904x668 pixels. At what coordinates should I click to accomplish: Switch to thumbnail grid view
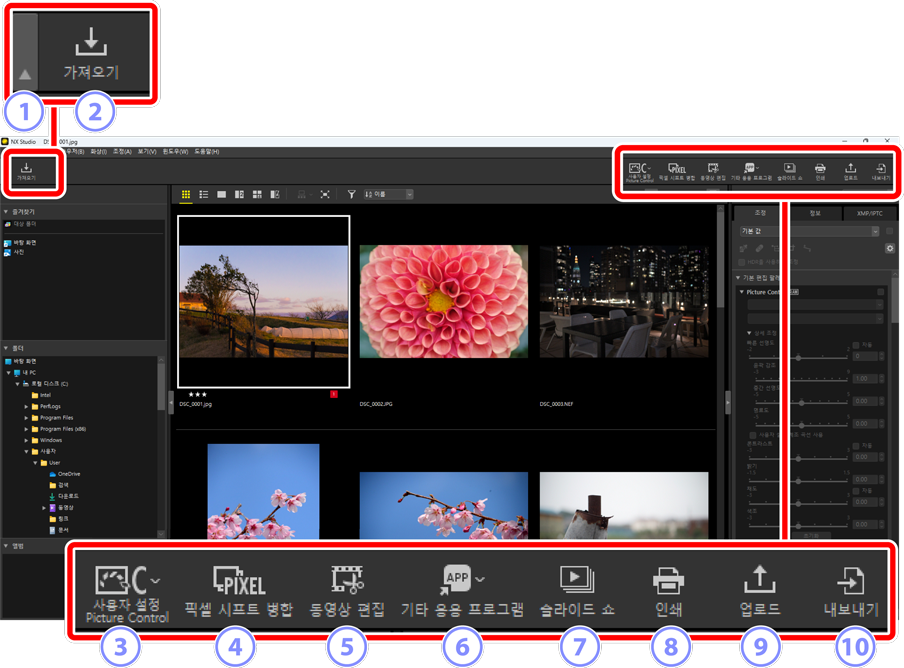tap(186, 195)
